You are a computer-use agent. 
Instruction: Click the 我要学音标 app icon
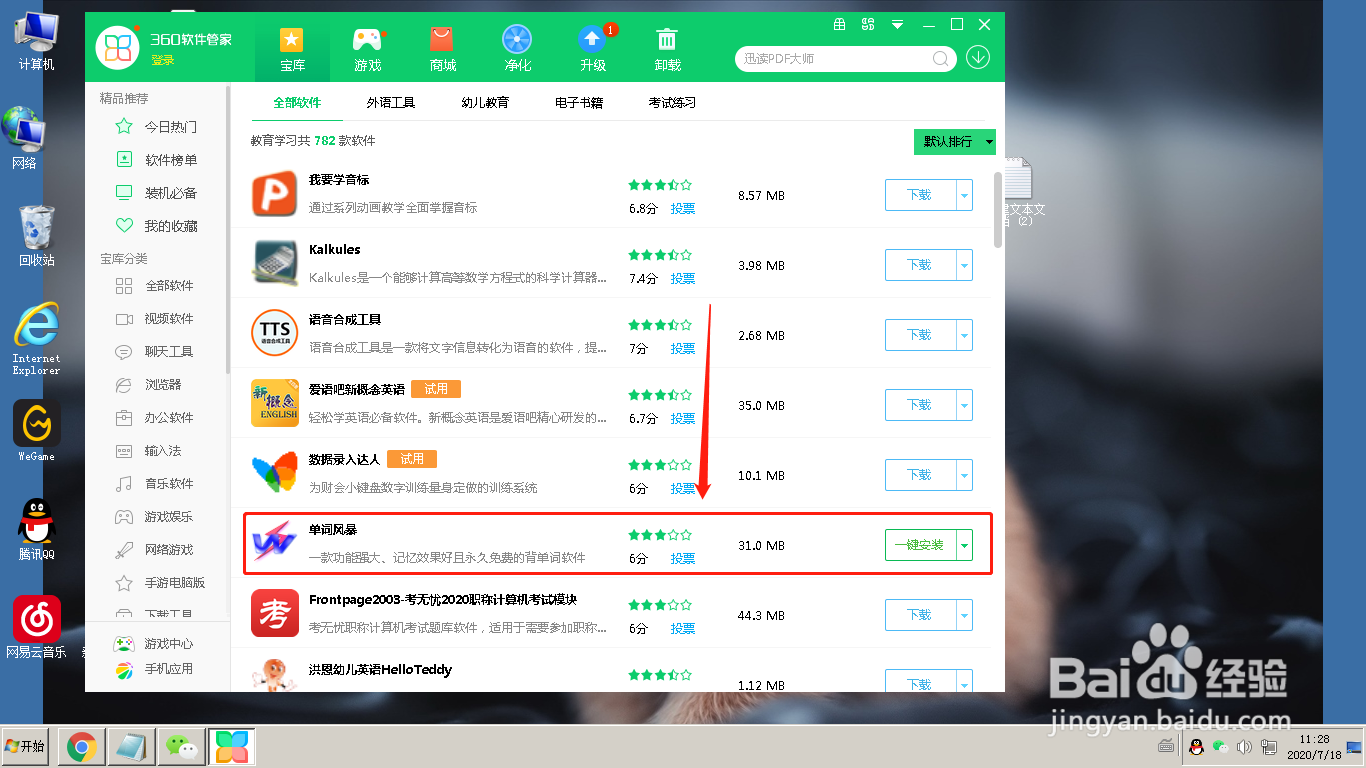point(275,194)
